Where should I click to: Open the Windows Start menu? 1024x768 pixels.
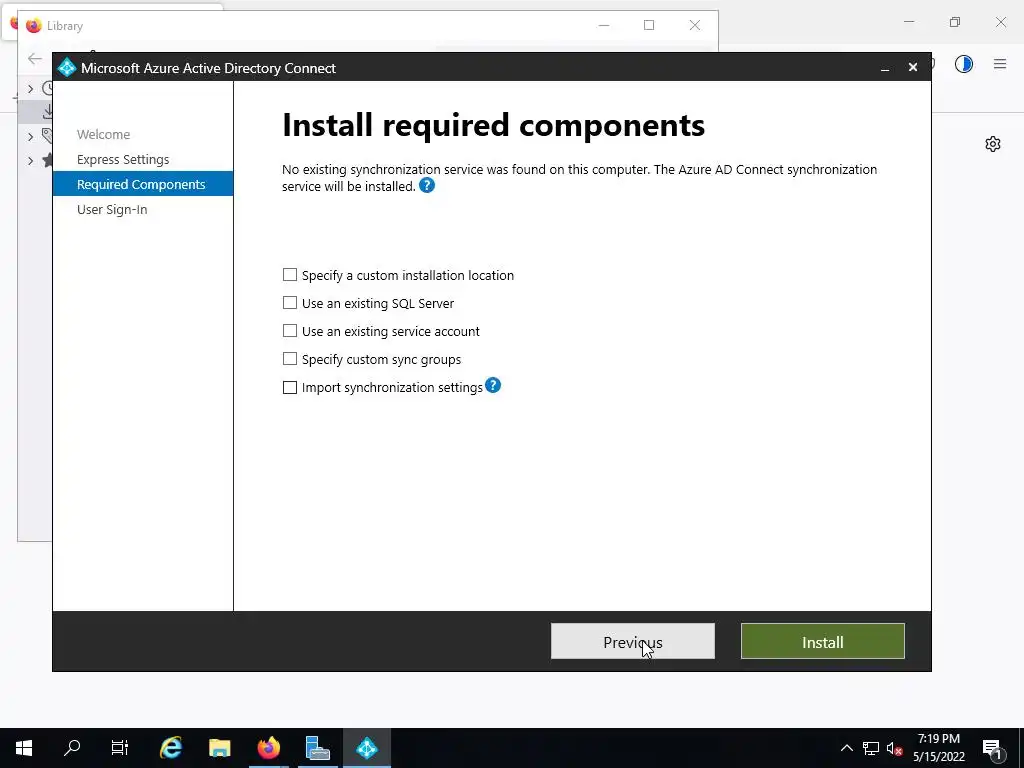pos(24,748)
